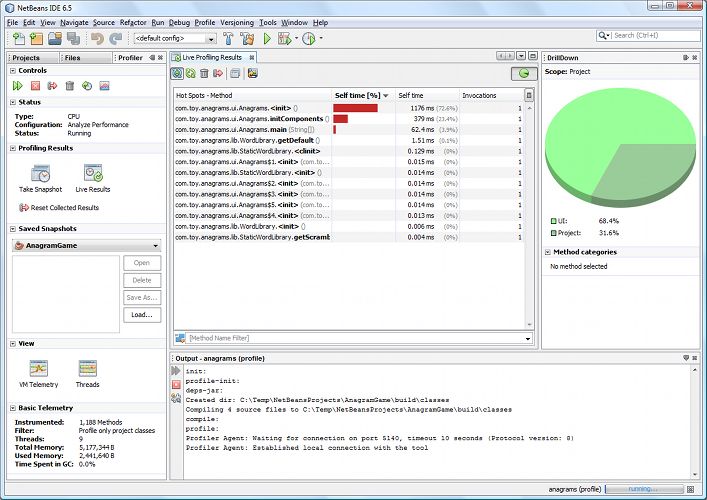Click the Project legend color box
This screenshot has height=500, width=707.
(x=553, y=233)
